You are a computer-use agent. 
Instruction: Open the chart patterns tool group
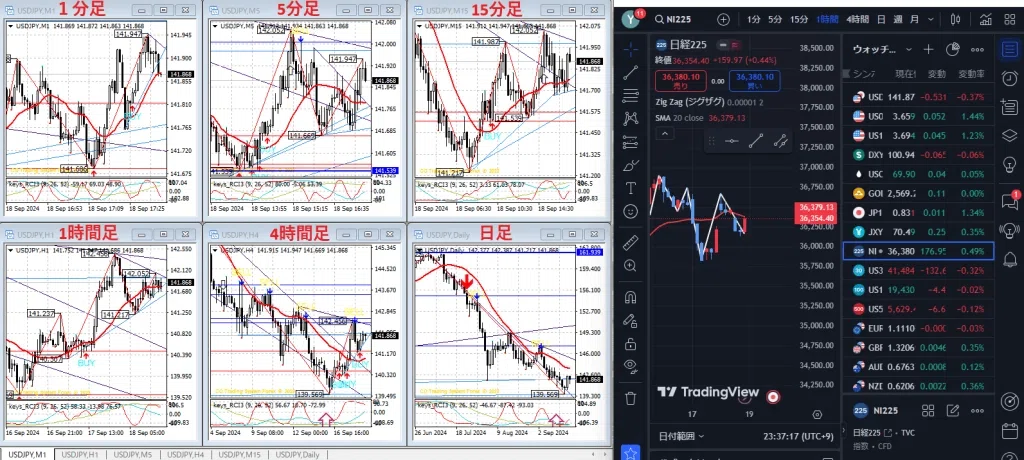(x=631, y=118)
